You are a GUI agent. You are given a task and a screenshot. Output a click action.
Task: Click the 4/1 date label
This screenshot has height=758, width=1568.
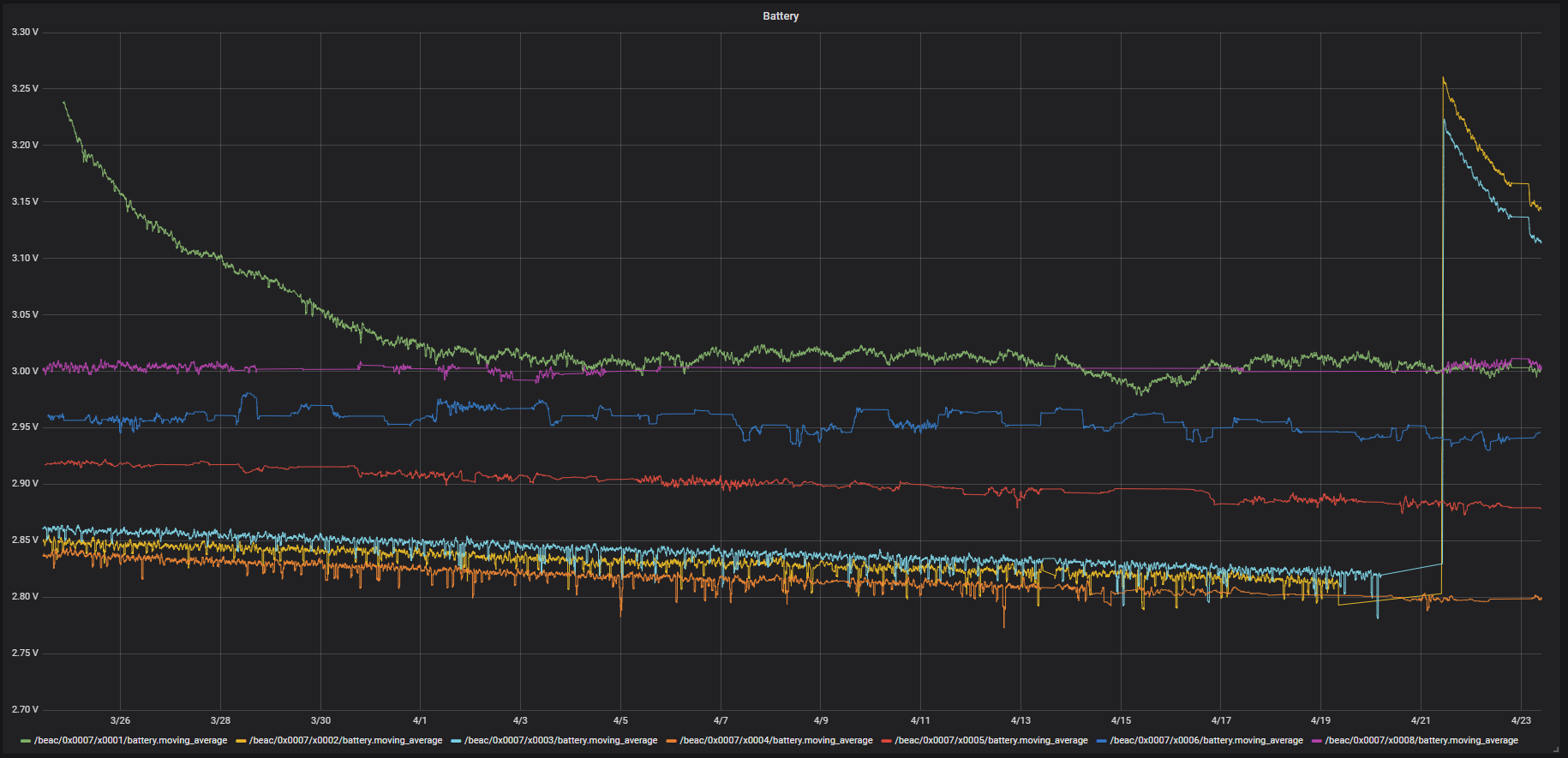coord(420,720)
